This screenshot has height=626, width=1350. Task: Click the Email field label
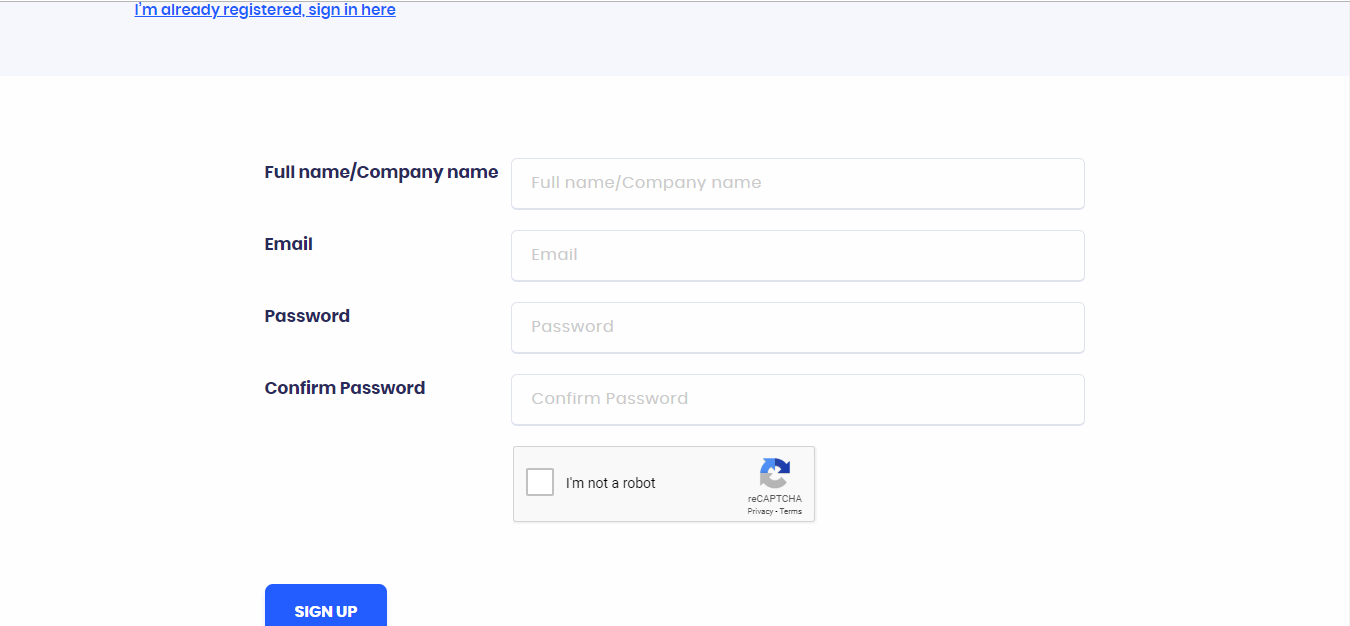point(288,244)
